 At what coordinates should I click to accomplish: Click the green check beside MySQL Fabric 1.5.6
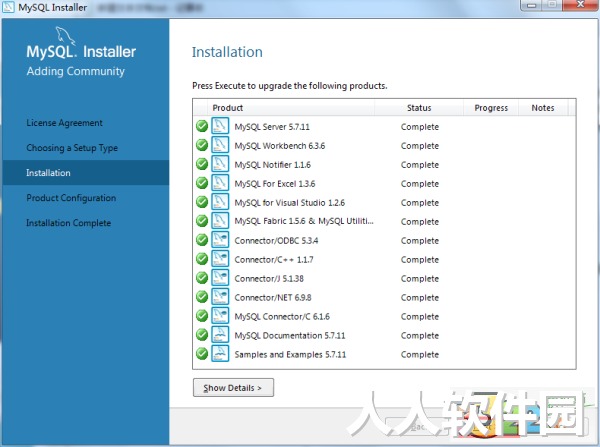tap(202, 221)
